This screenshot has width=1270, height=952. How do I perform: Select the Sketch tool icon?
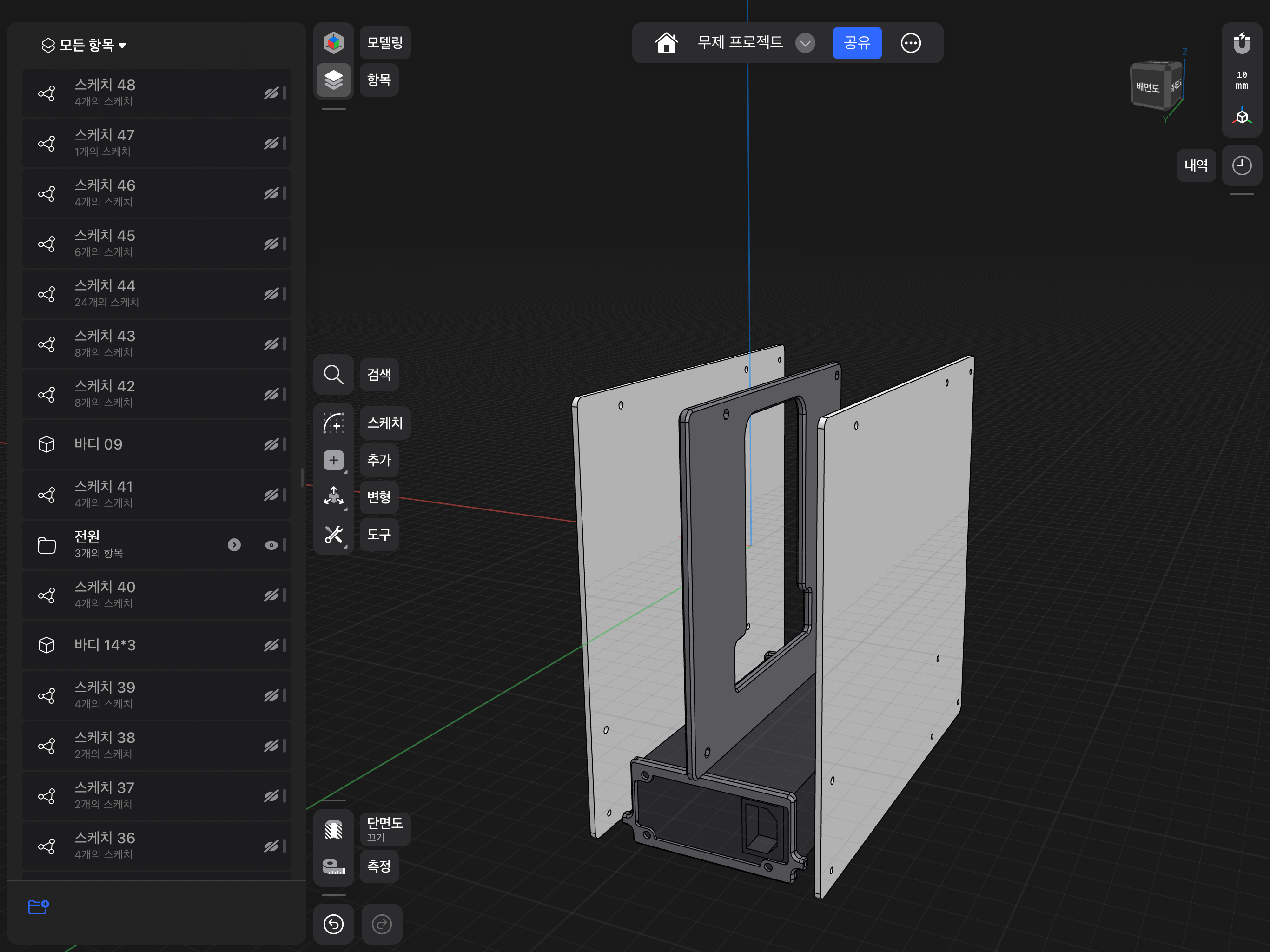[x=334, y=423]
